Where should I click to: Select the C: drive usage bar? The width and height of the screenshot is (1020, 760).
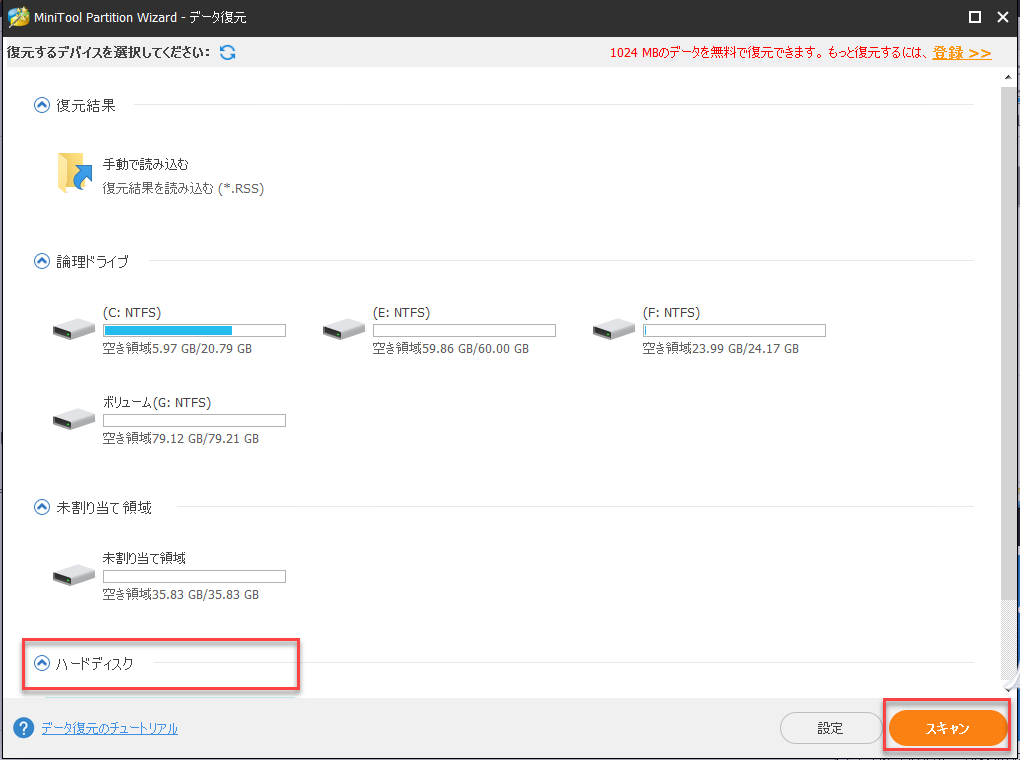point(194,330)
